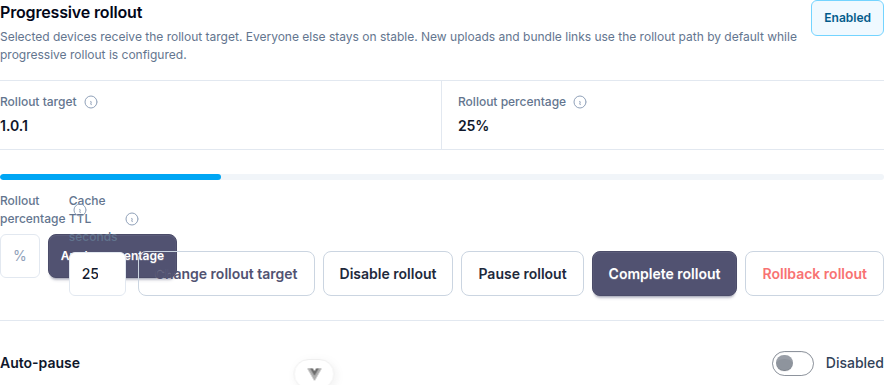Click the Enabled status badge
884x385 pixels.
[847, 18]
